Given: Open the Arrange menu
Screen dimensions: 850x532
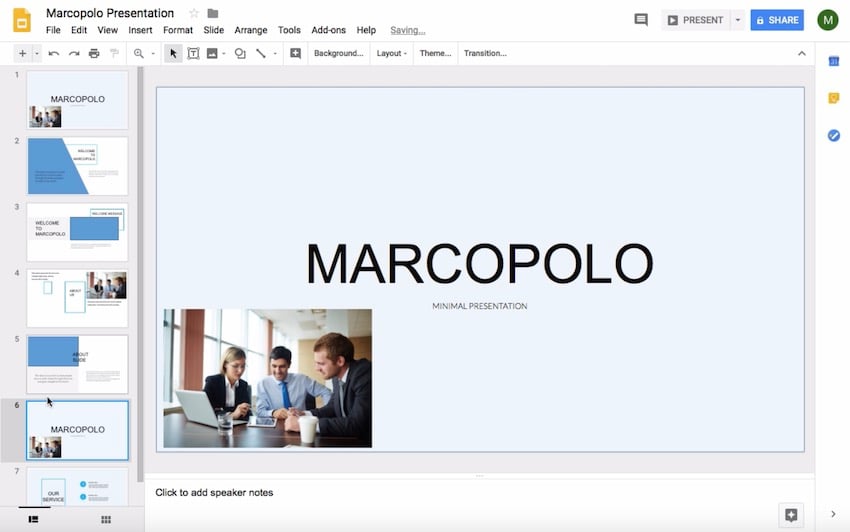Looking at the screenshot, I should [251, 30].
